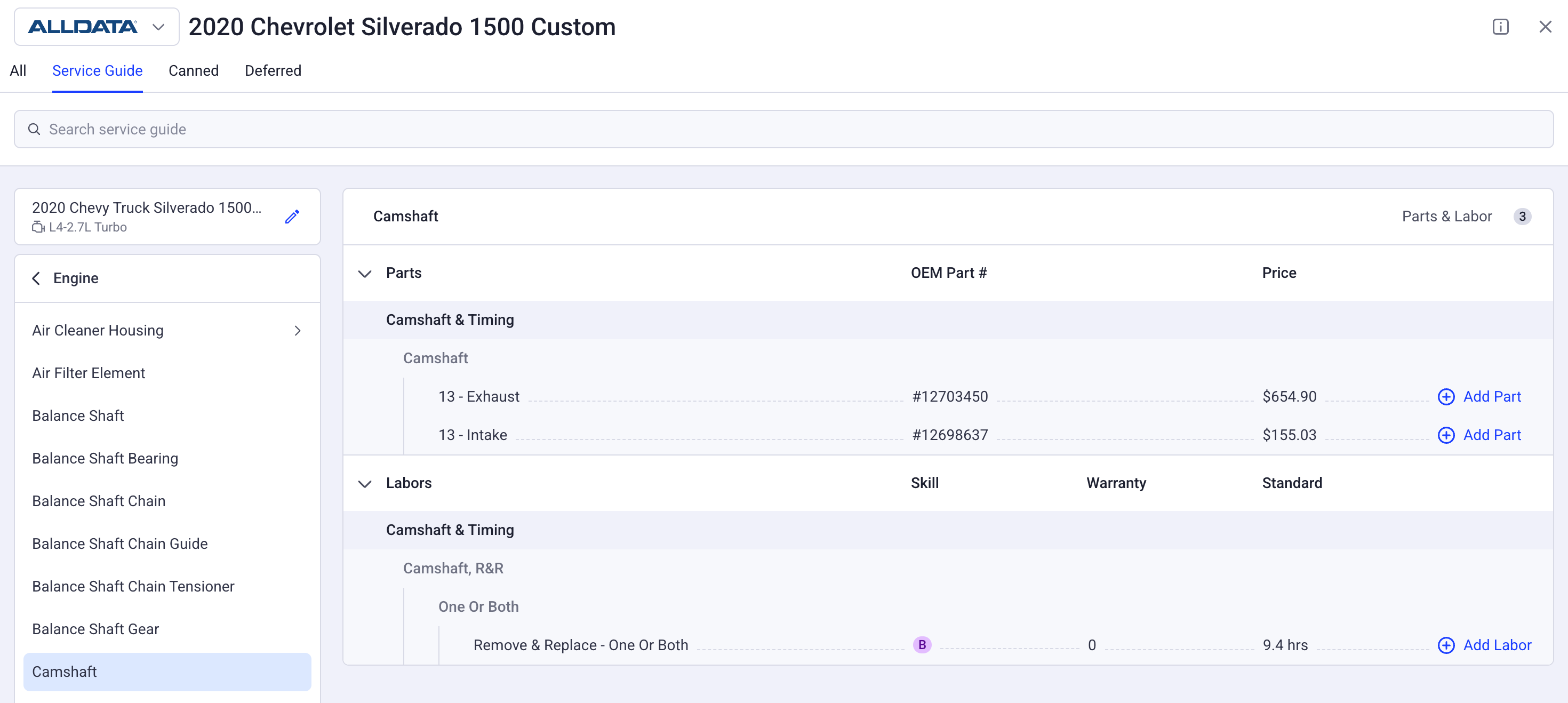Viewport: 1568px width, 703px height.
Task: Select Air Filter Element
Action: [x=167, y=373]
